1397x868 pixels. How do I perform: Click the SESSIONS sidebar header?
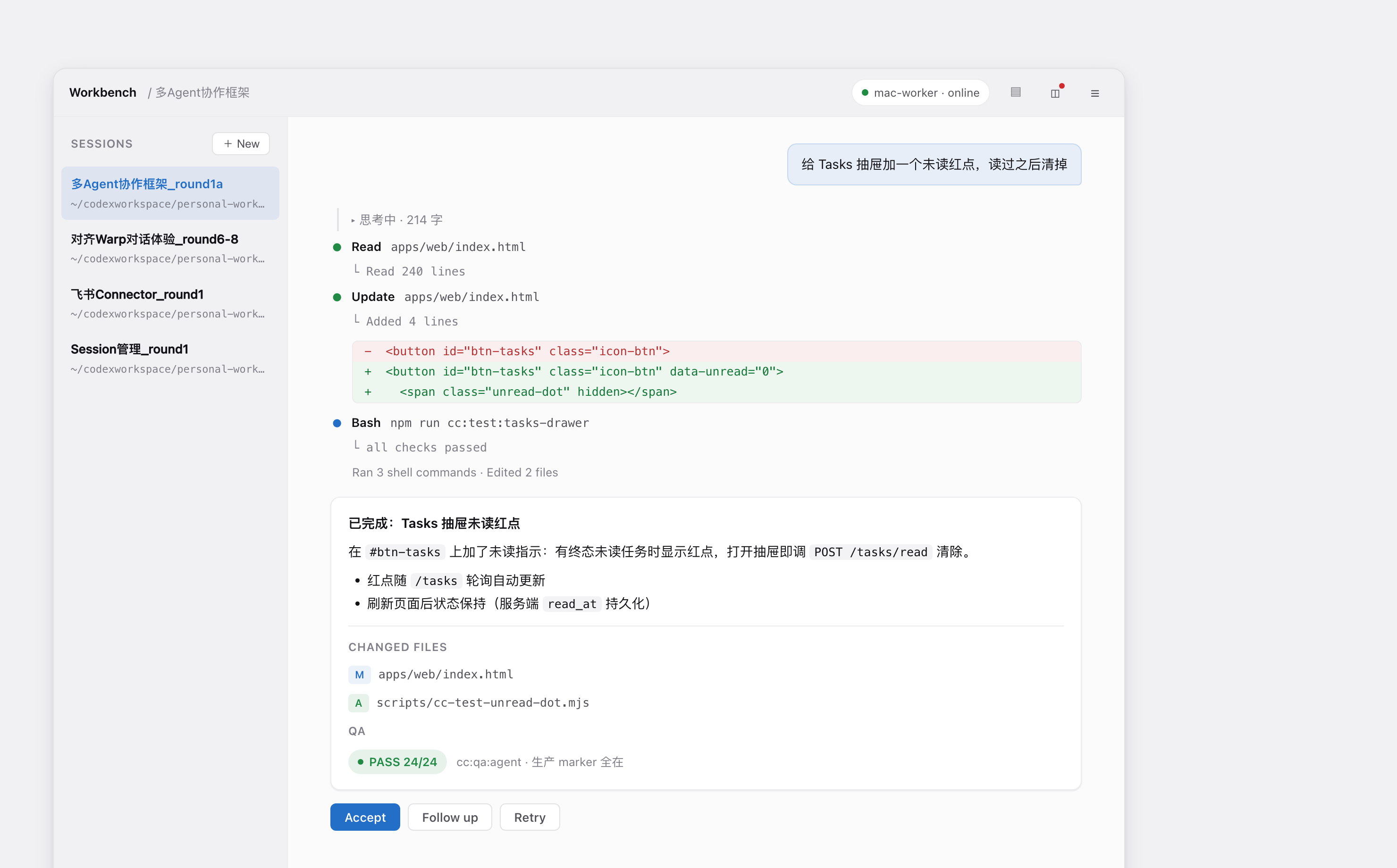tap(101, 144)
